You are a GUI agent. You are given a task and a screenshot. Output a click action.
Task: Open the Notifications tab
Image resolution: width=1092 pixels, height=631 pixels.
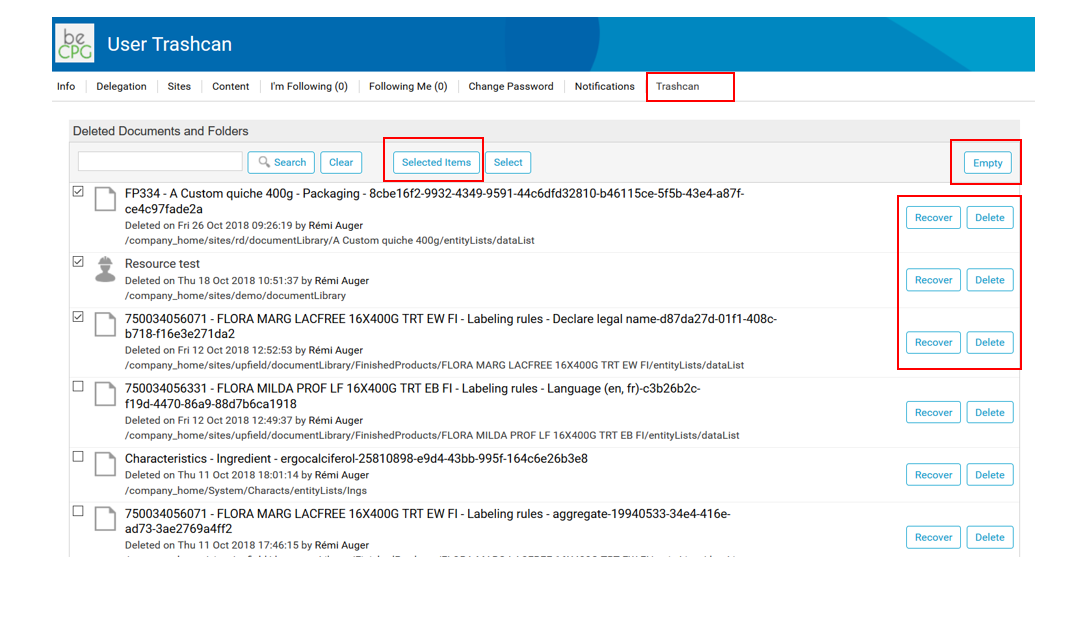click(x=604, y=86)
